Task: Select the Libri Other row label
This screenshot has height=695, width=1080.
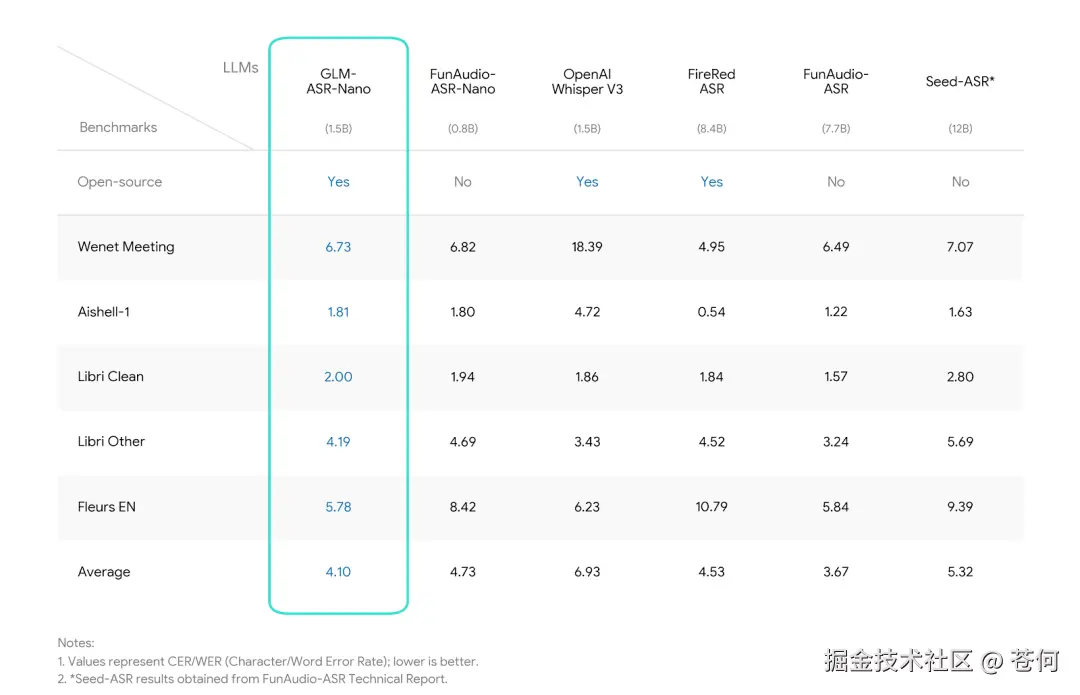Action: [111, 442]
